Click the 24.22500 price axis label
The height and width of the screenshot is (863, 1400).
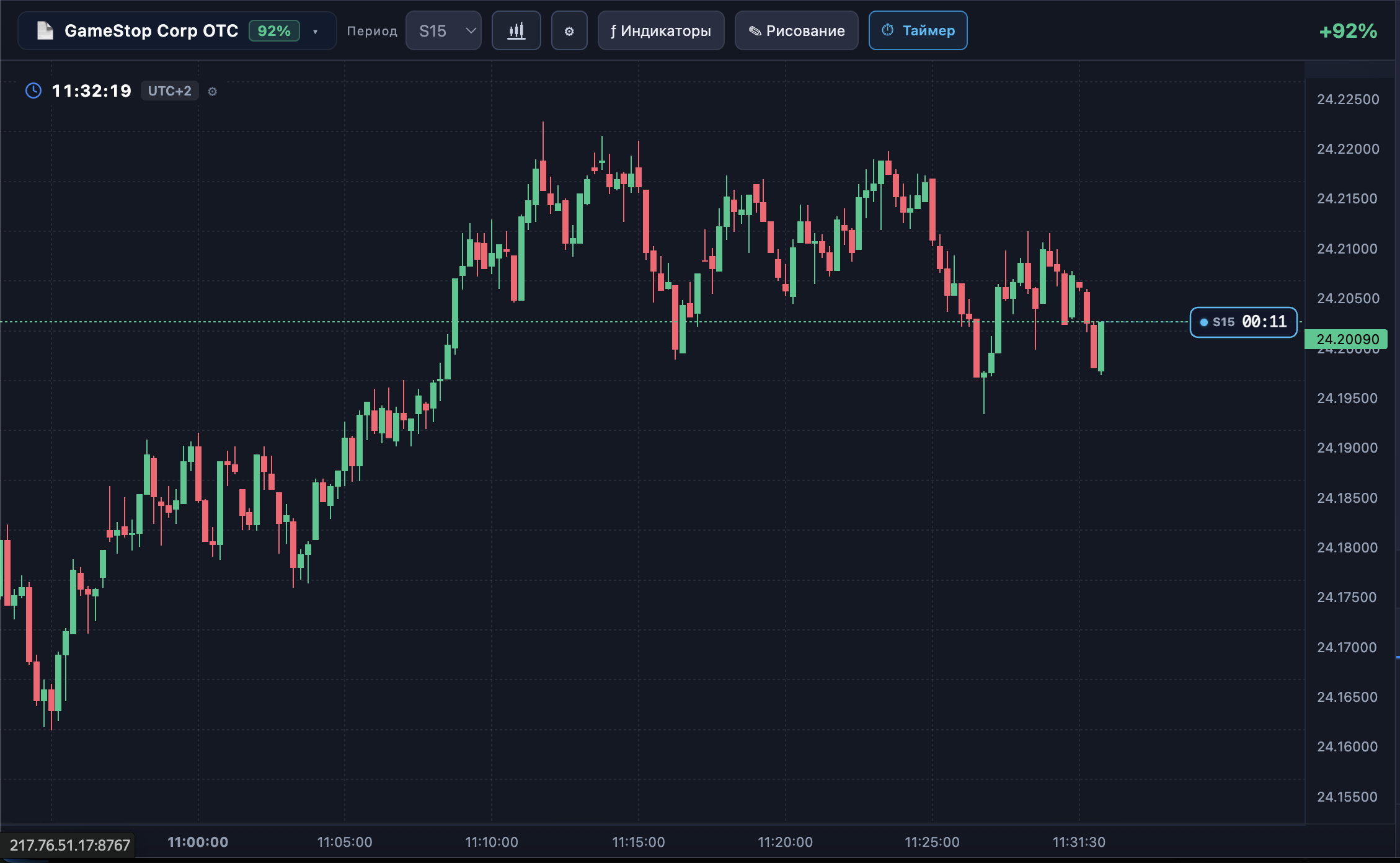click(1348, 99)
